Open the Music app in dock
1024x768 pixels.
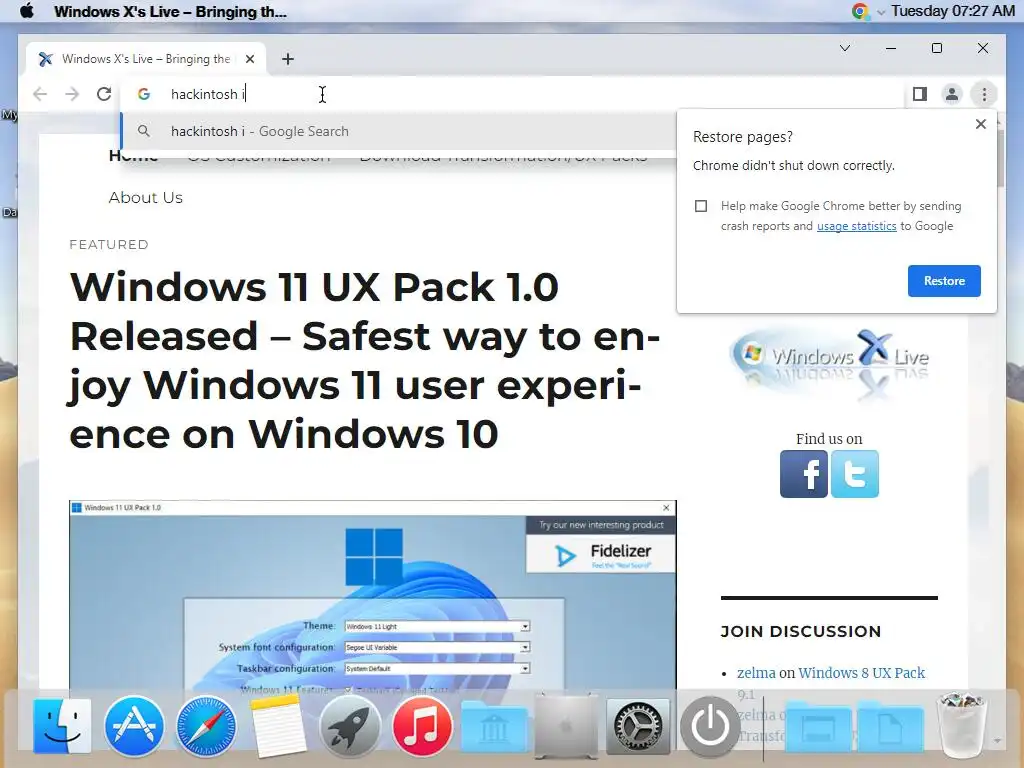pos(422,726)
